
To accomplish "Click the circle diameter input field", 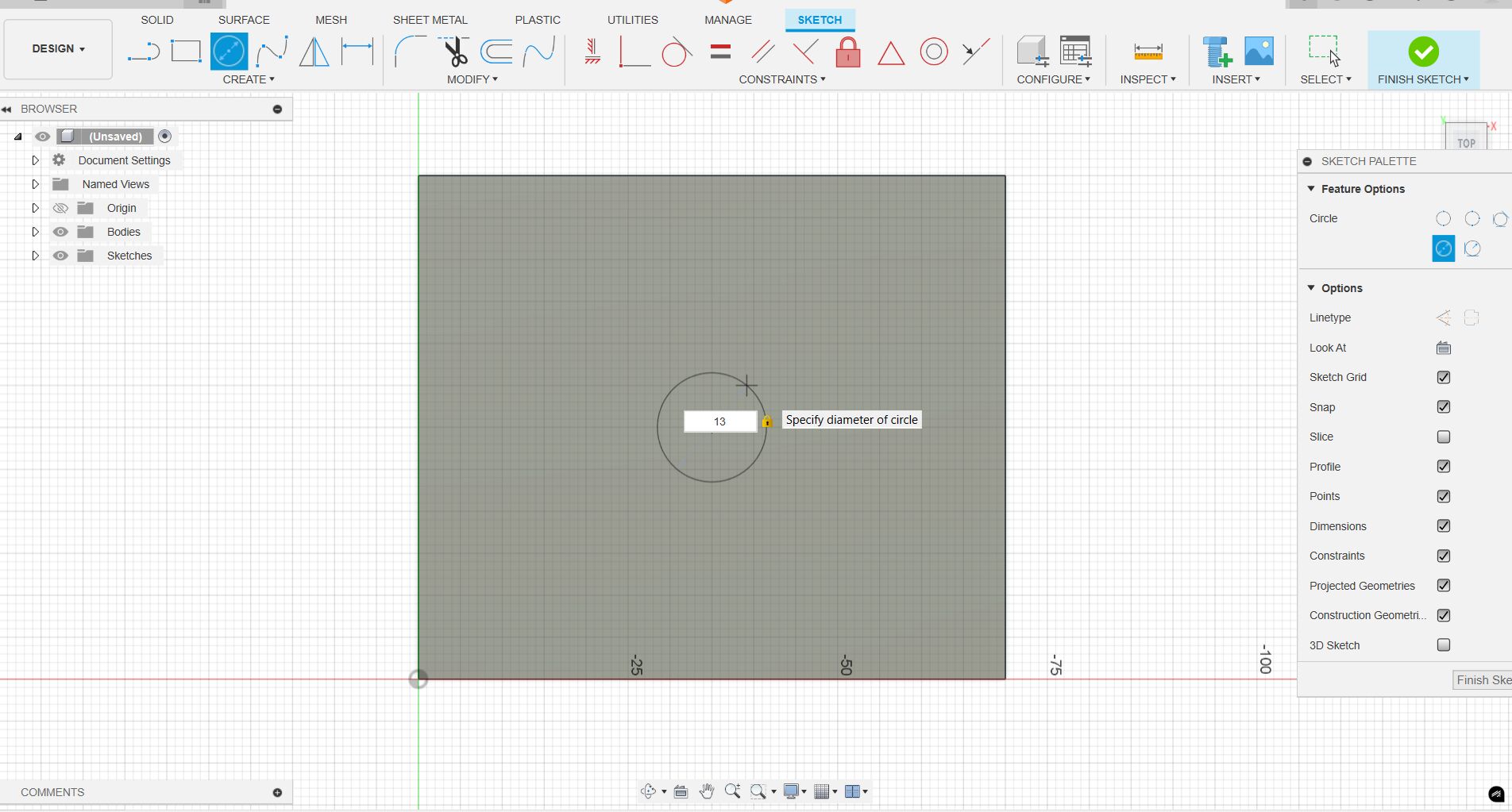I will [x=719, y=421].
